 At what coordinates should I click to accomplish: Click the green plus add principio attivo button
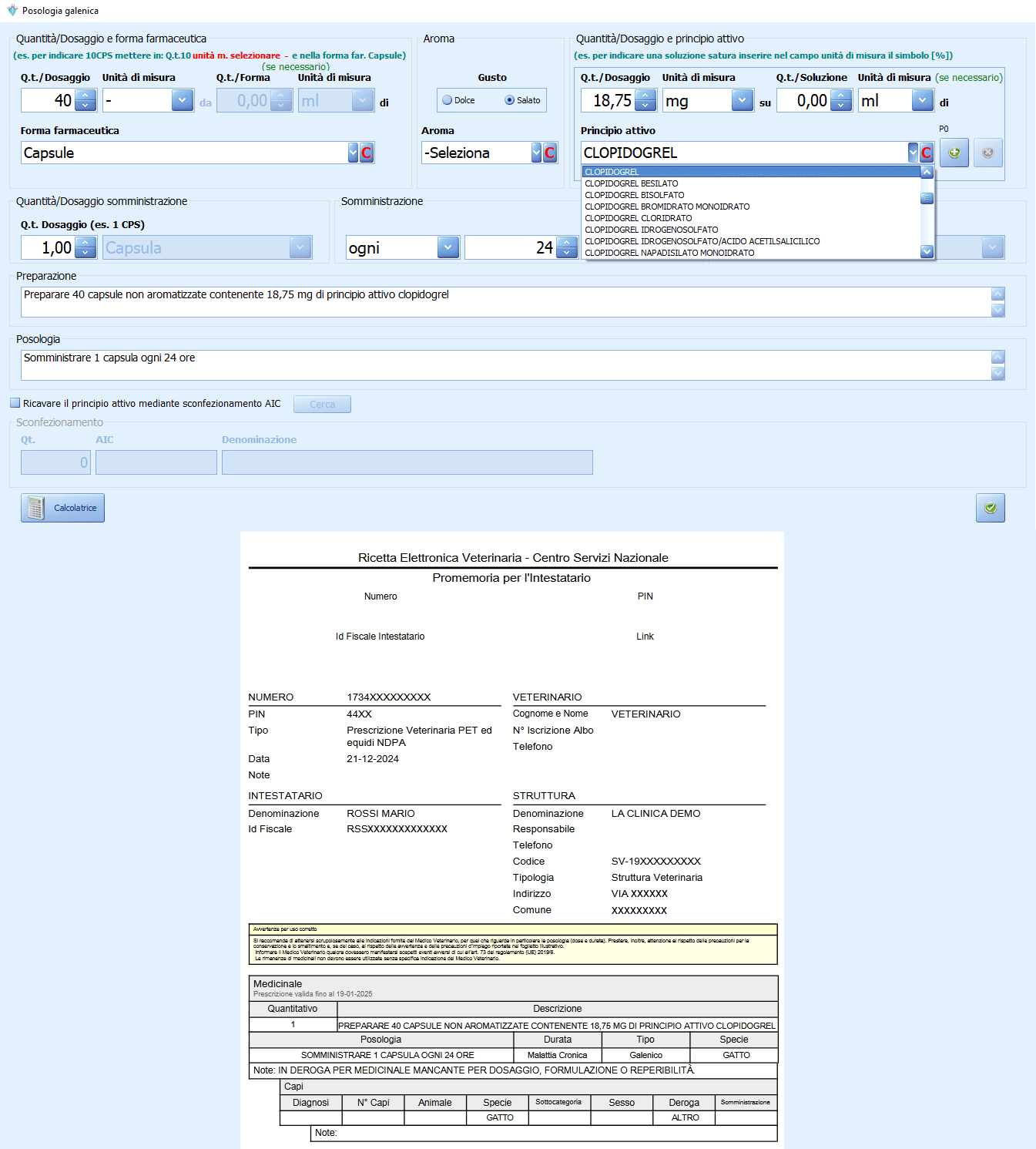954,153
